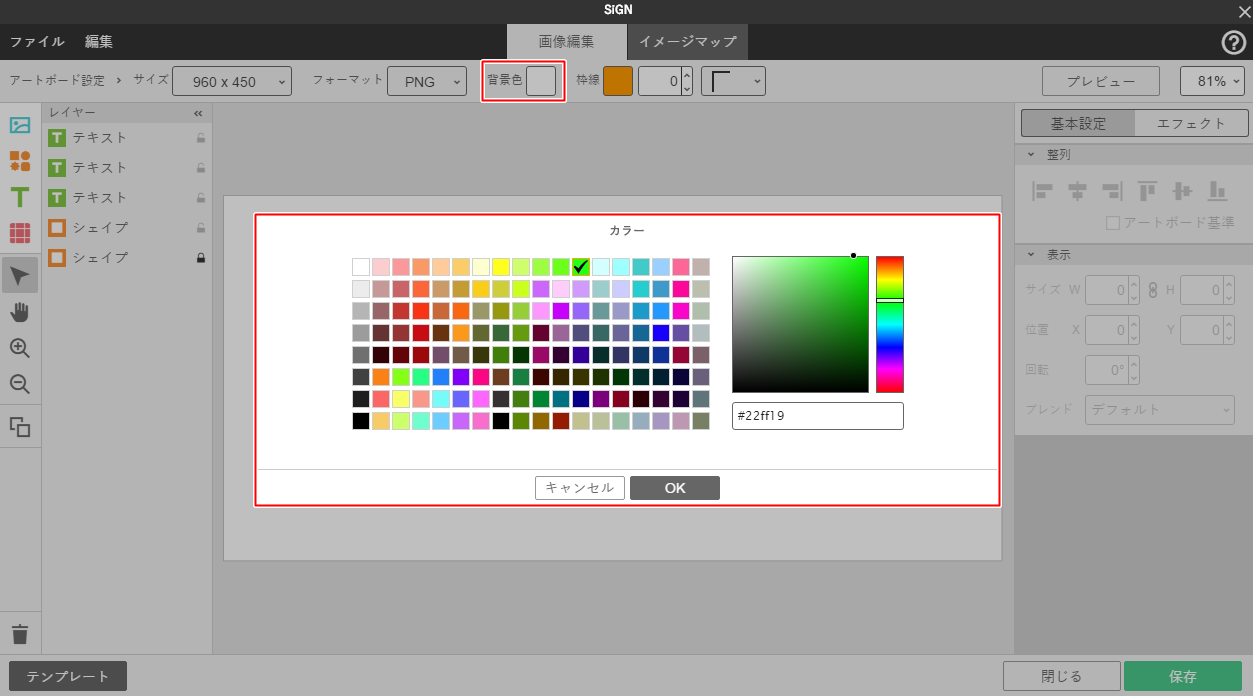1253x696 pixels.
Task: Toggle lock on the third テキスト layer
Action: [201, 198]
